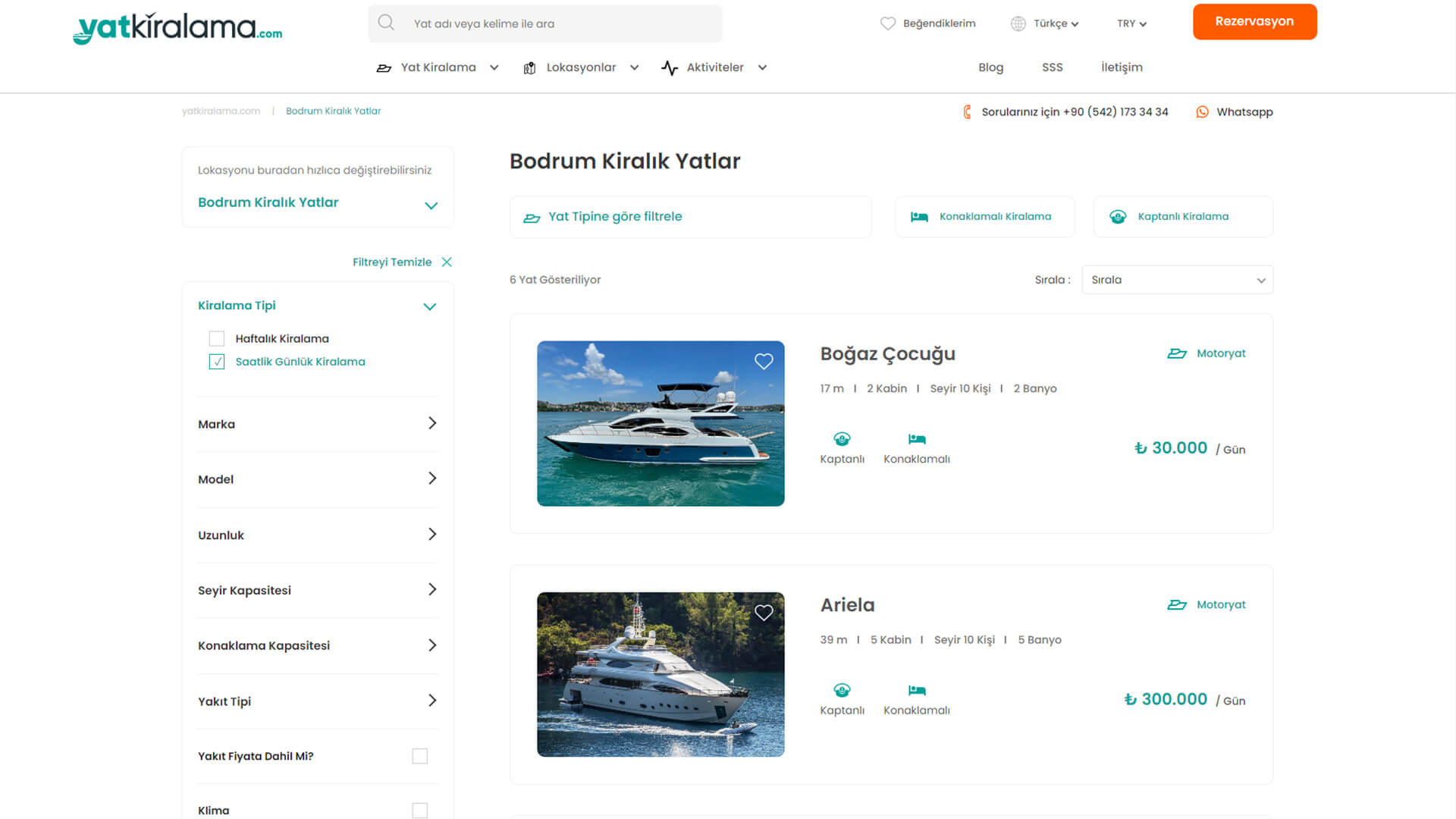Toggle the Haftalık Kiralama checkbox
This screenshot has width=1456, height=819.
pos(216,338)
